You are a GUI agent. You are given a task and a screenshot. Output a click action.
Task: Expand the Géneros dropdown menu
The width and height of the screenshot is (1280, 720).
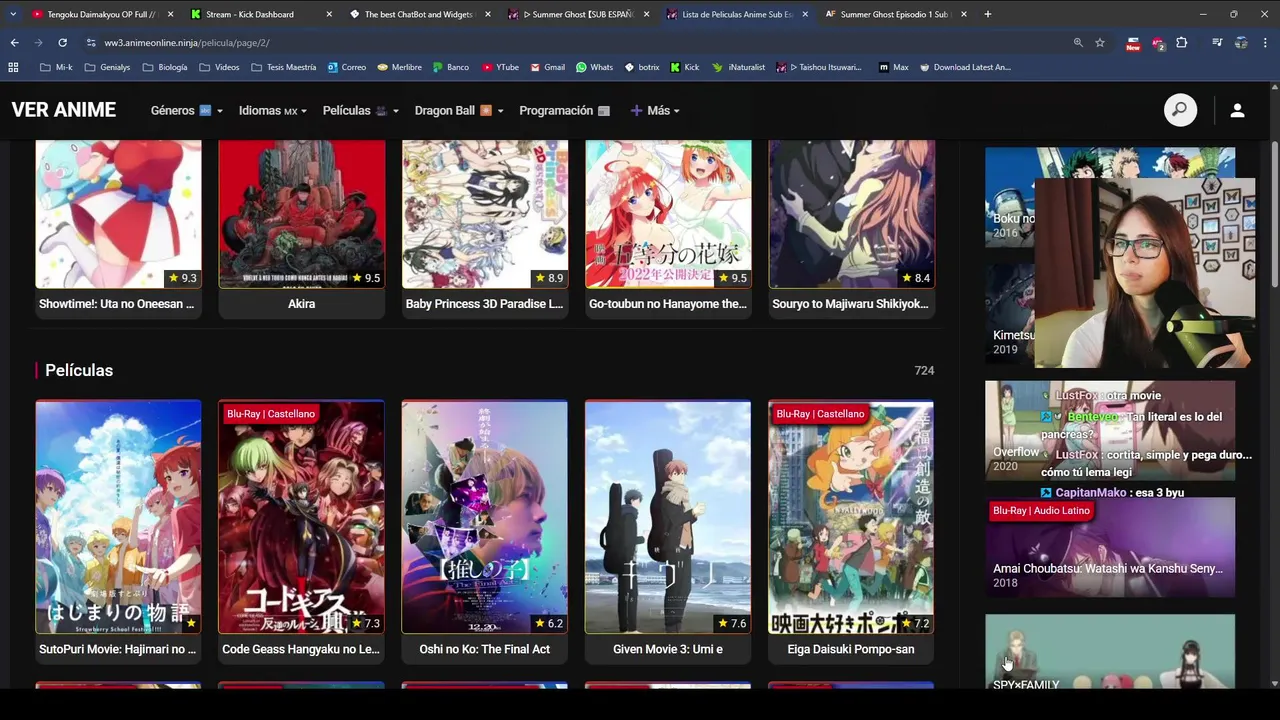(186, 110)
